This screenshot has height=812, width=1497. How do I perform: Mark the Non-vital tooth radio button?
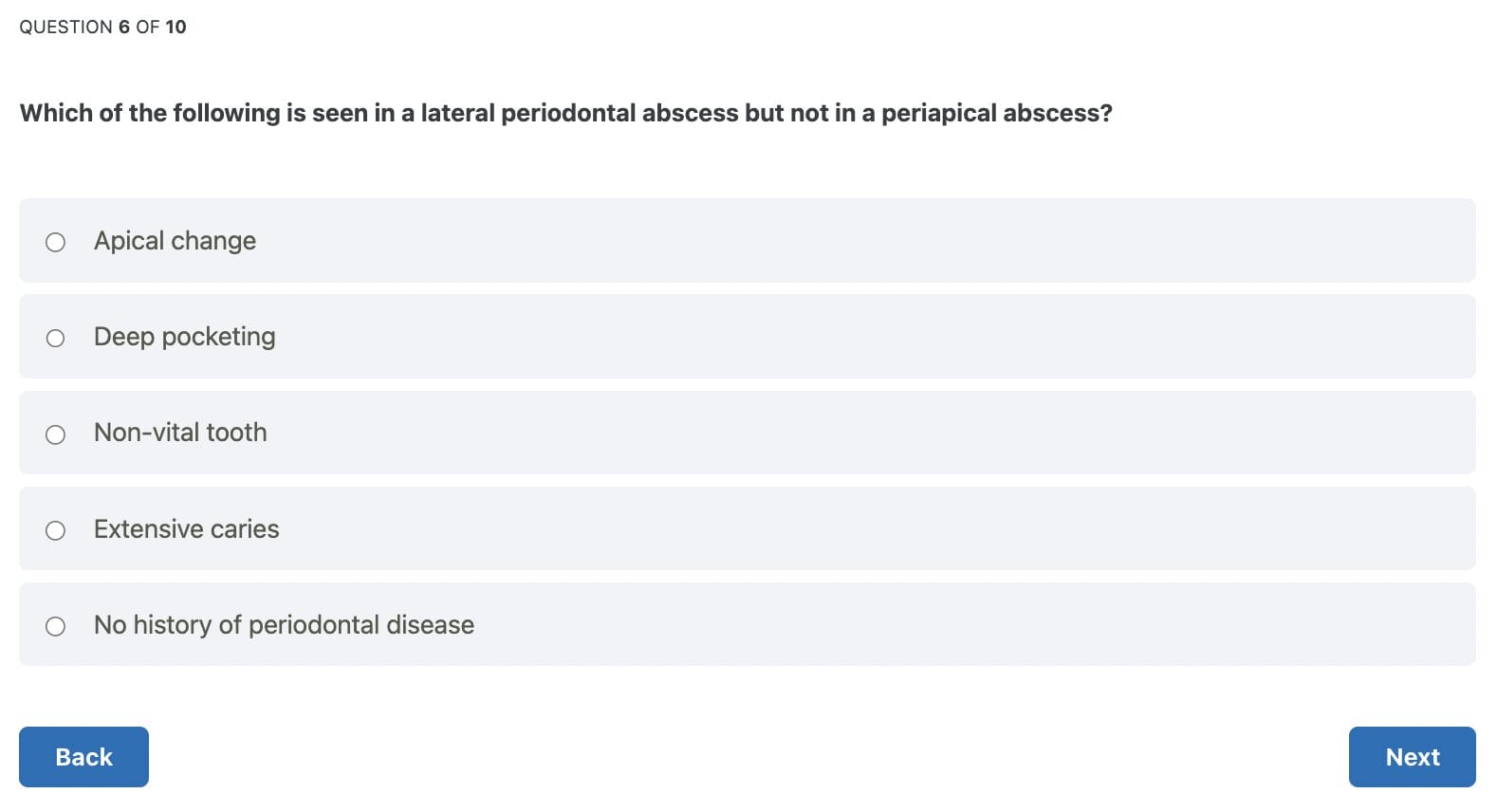(x=55, y=434)
